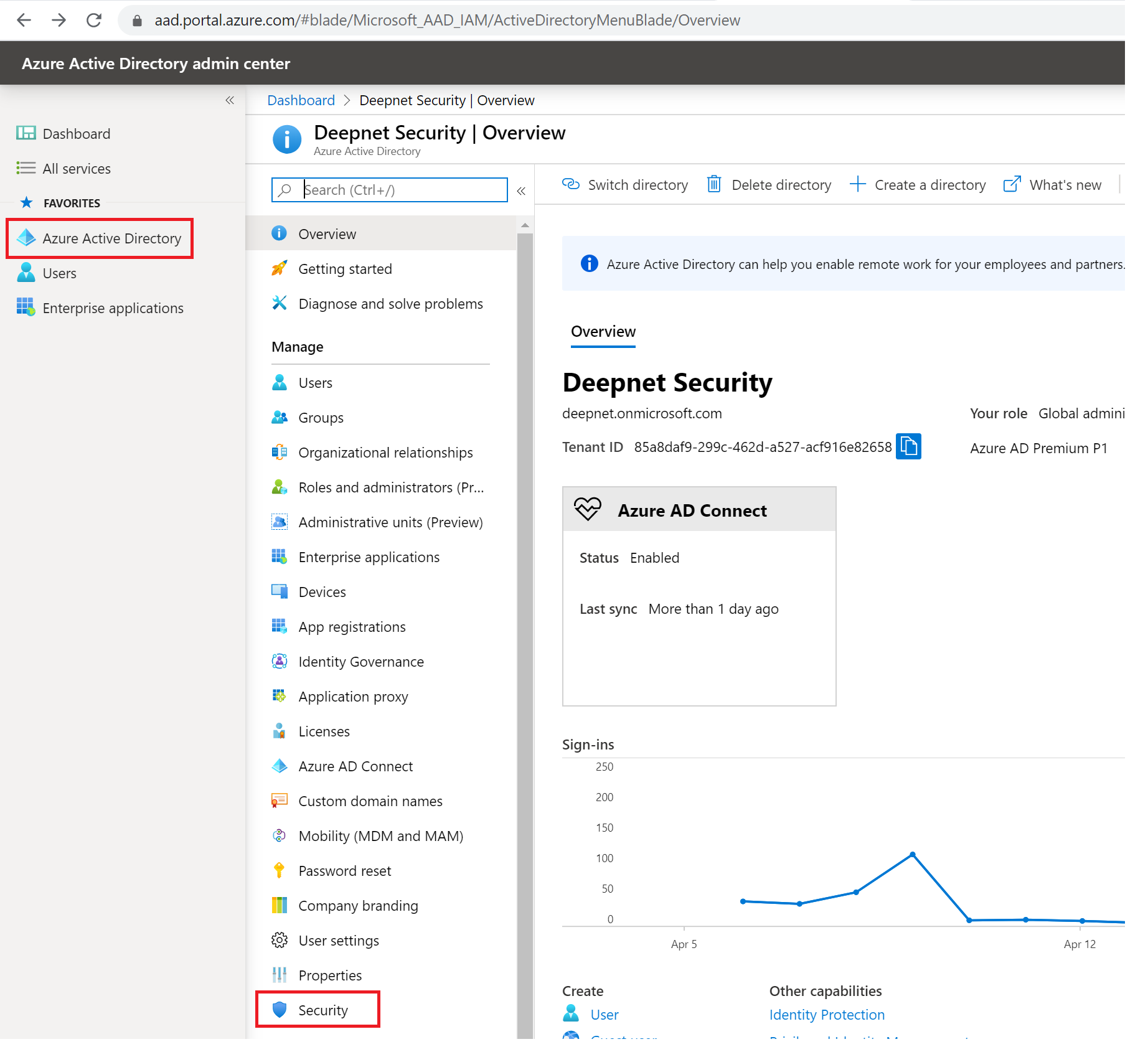Click the peak sign-ins data point
This screenshot has height=1057, width=1148.
pyautogui.click(x=912, y=855)
